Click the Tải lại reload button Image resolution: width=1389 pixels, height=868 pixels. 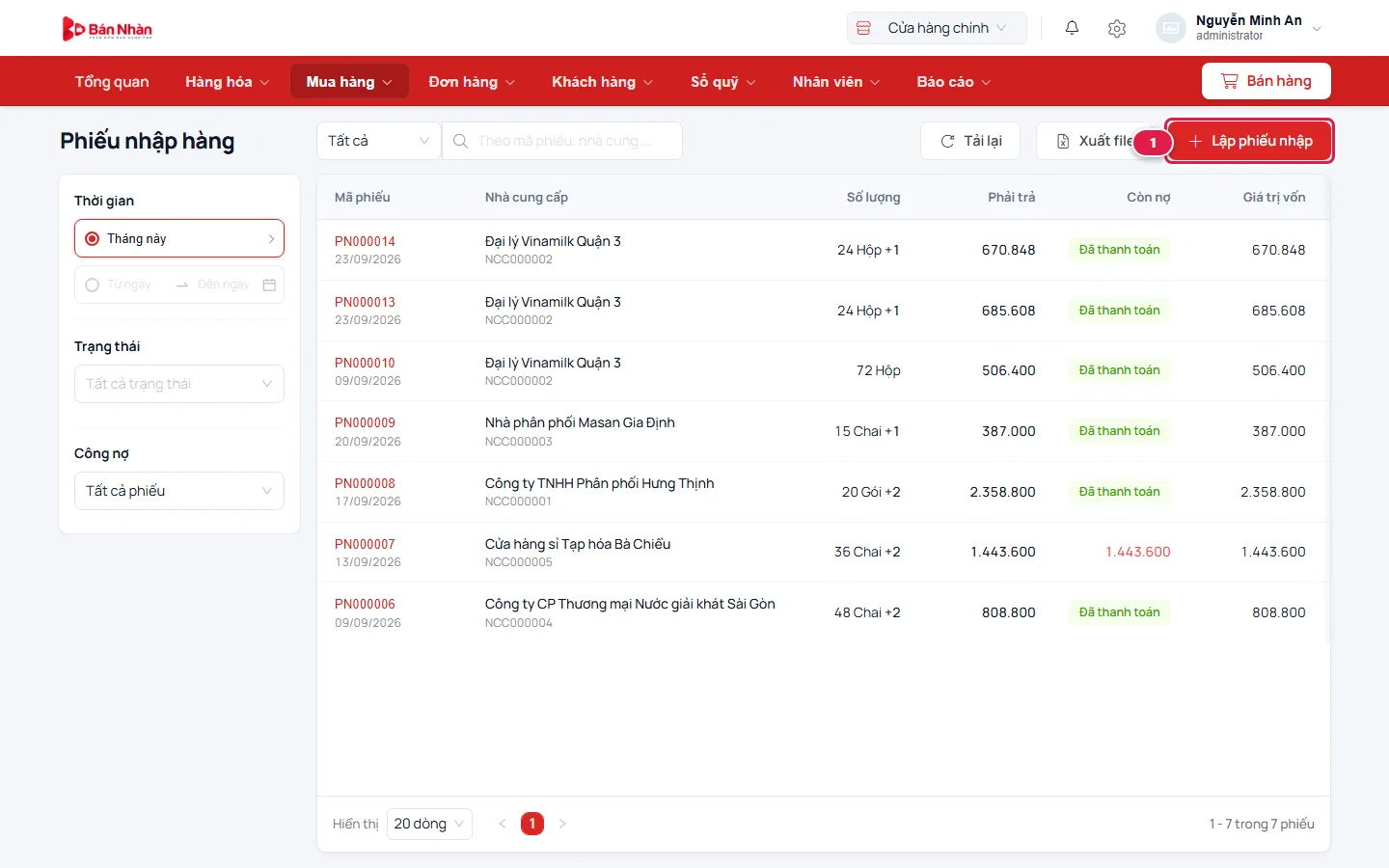(x=970, y=141)
